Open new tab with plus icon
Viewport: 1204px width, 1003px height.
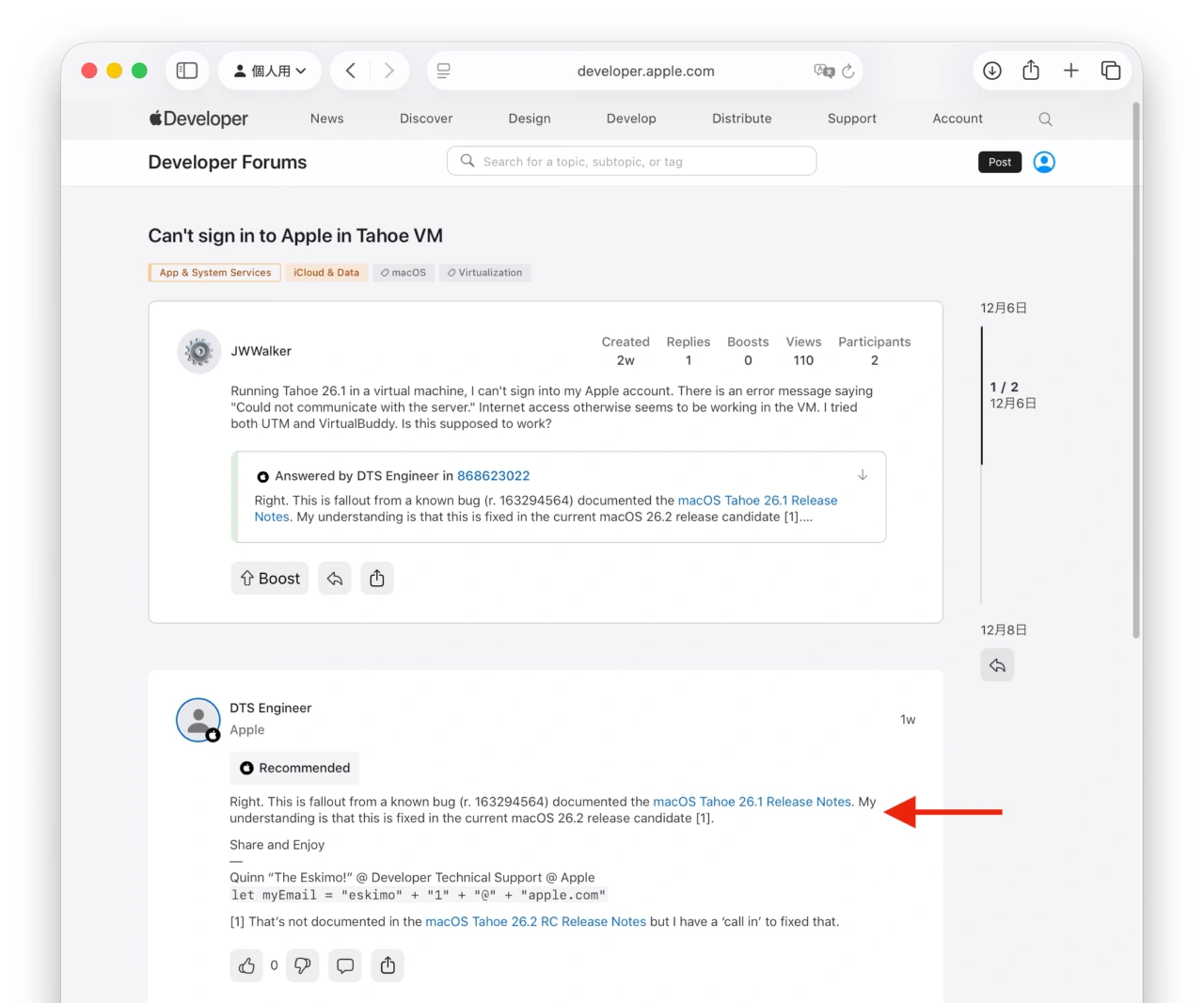point(1070,71)
